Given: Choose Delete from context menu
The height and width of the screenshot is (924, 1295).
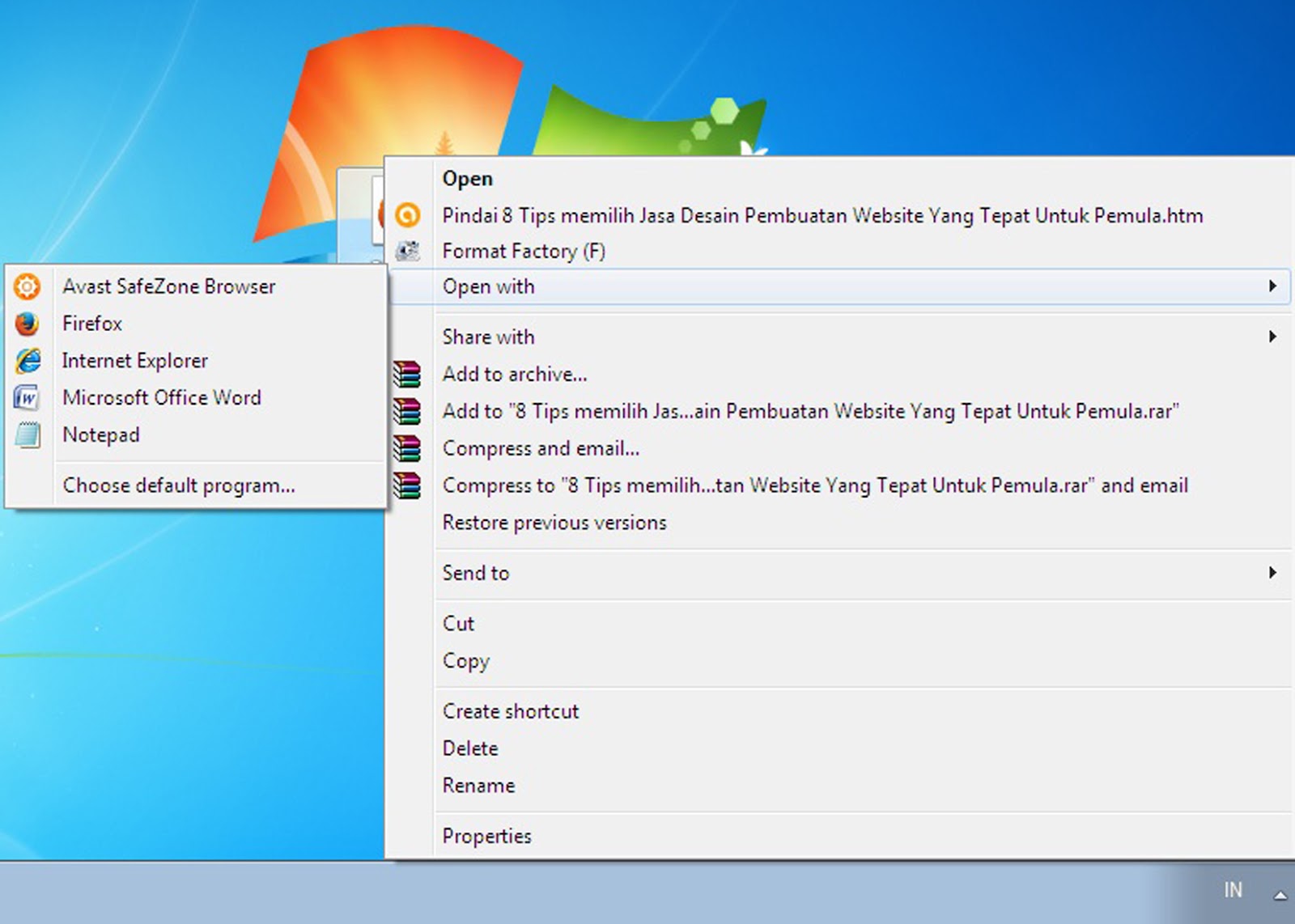Looking at the screenshot, I should 839,748.
